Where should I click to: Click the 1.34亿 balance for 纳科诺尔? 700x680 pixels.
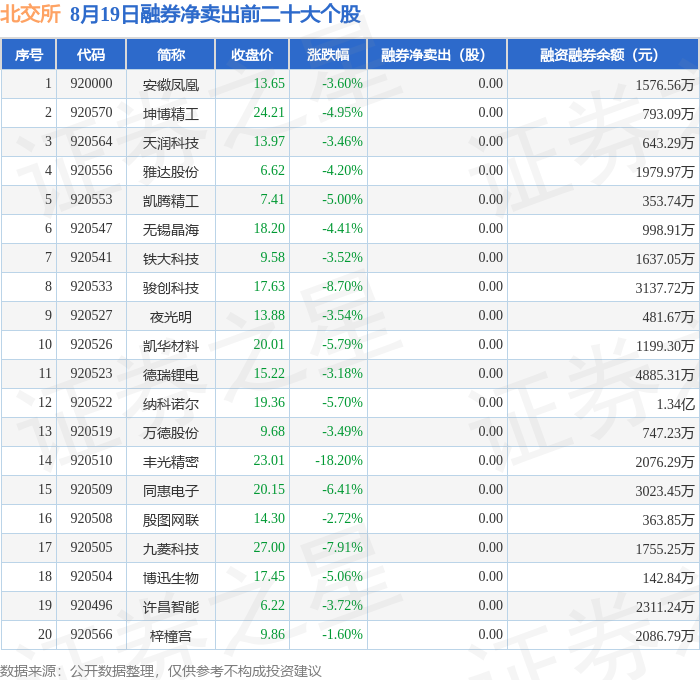[x=675, y=404]
